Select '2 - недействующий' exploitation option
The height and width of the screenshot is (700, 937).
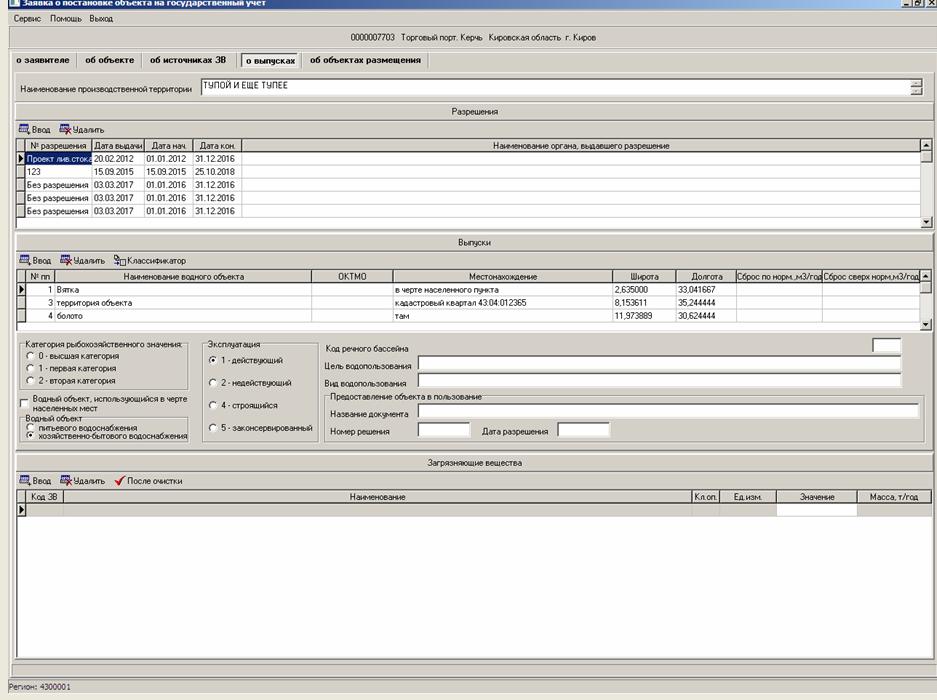212,383
